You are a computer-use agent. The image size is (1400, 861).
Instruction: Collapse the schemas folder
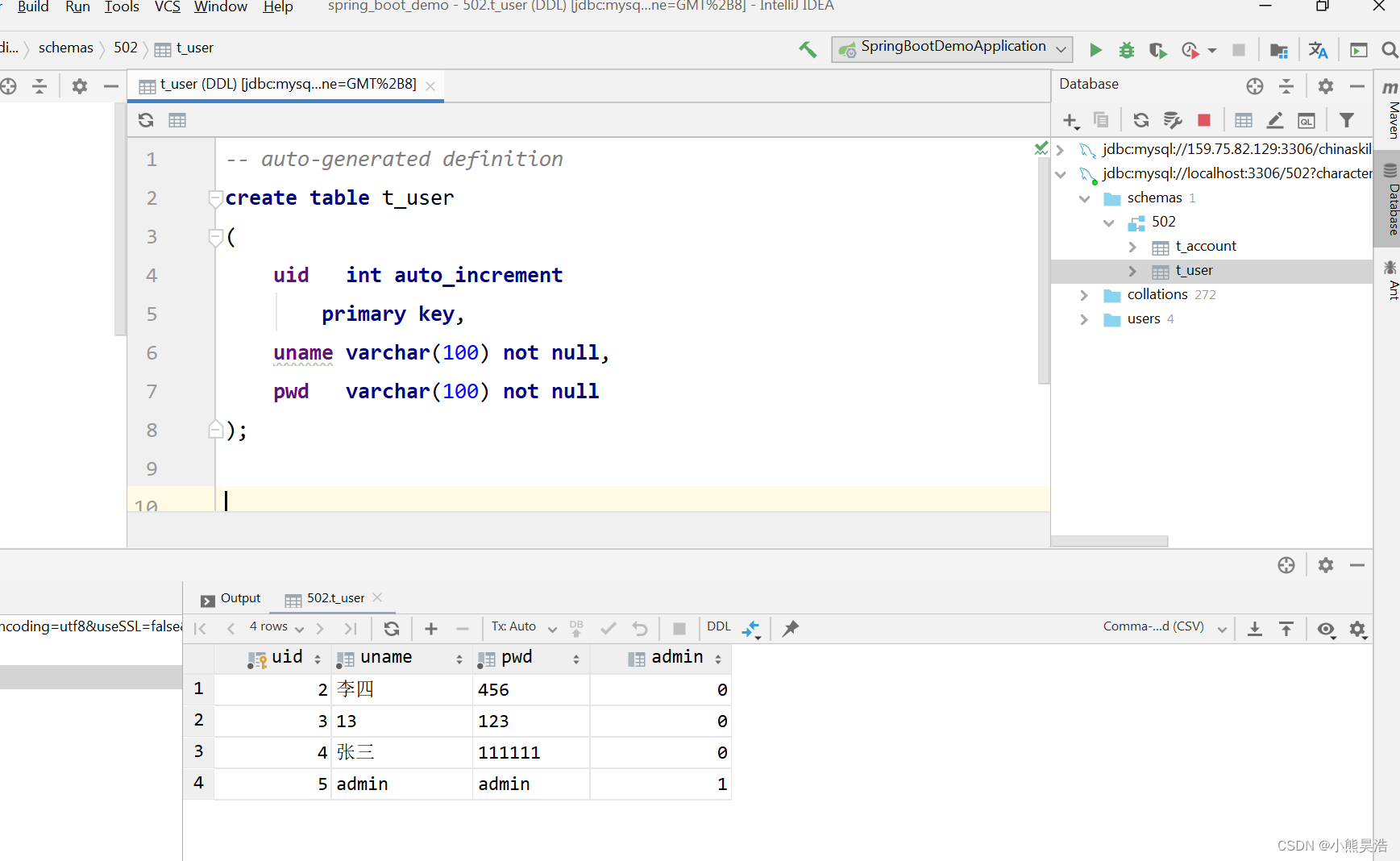[1085, 198]
